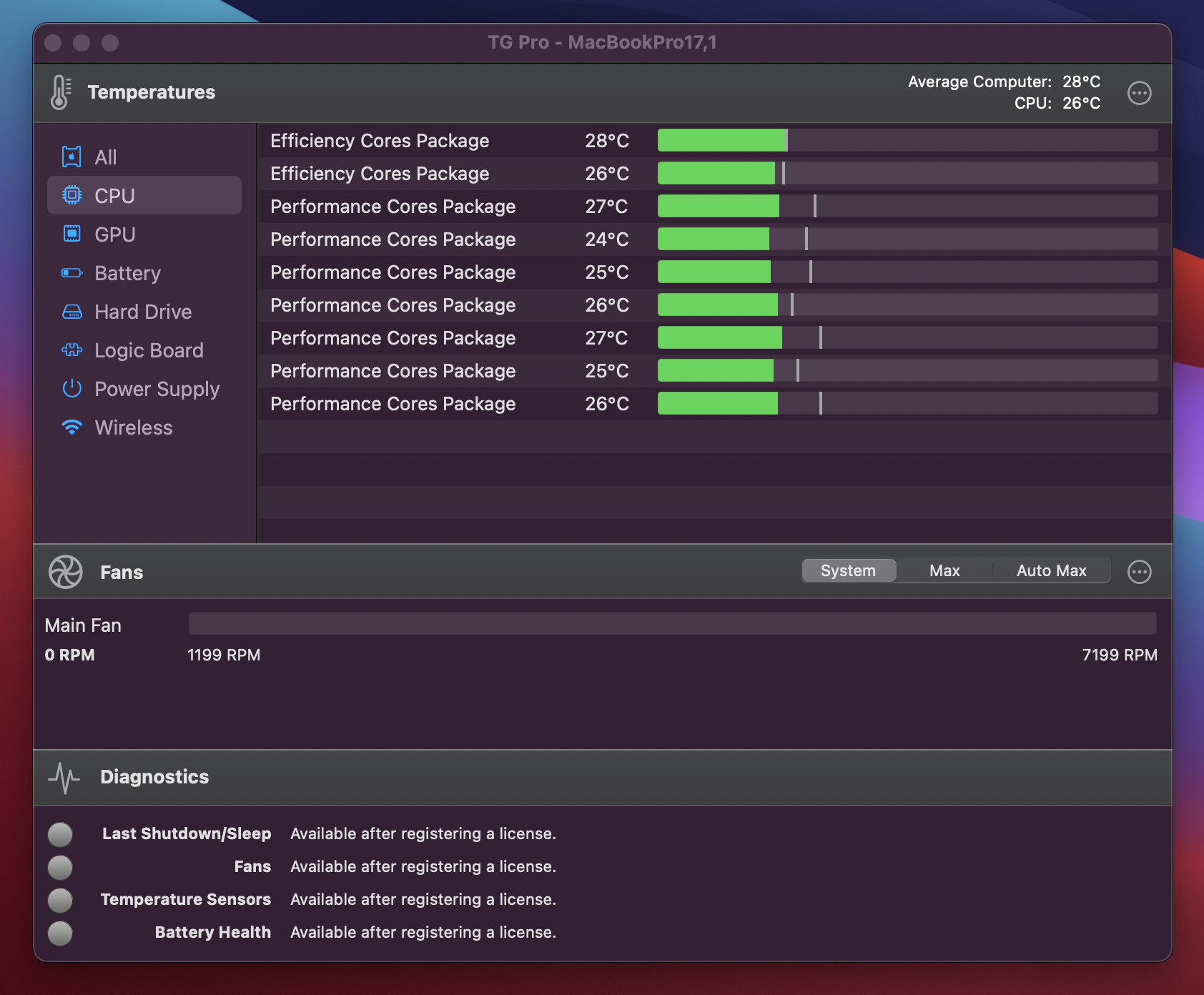1204x995 pixels.
Task: Click the Battery Health diagnostic label
Action: pos(213,932)
